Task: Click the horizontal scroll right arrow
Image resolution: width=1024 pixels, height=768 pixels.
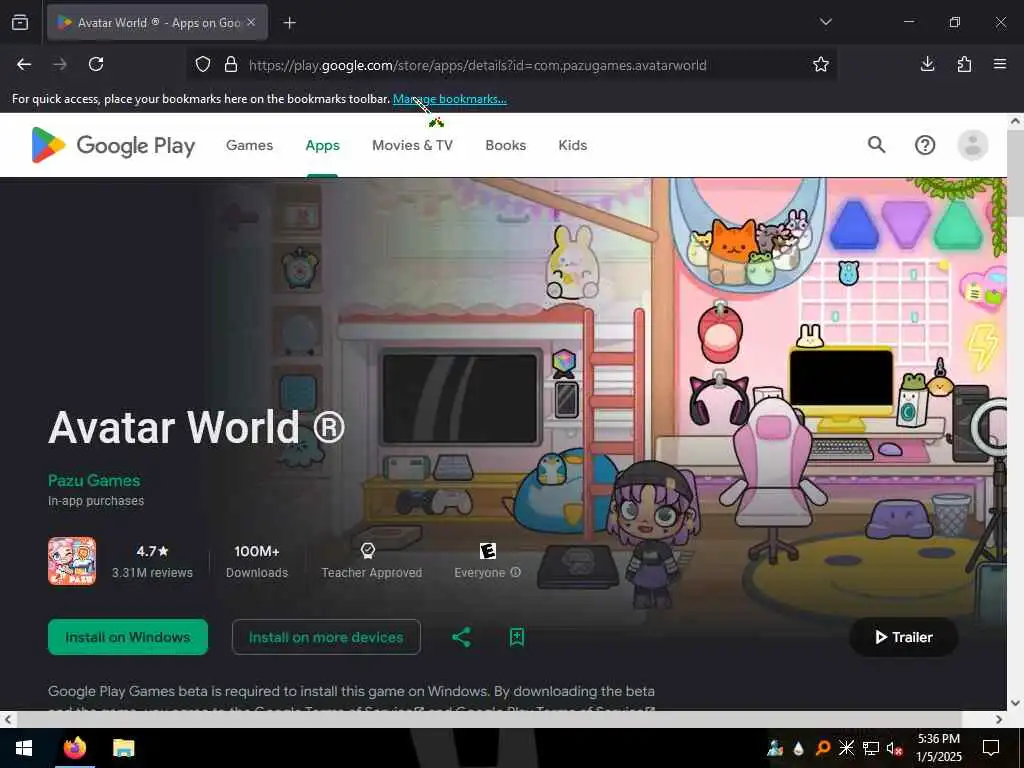Action: [x=999, y=720]
